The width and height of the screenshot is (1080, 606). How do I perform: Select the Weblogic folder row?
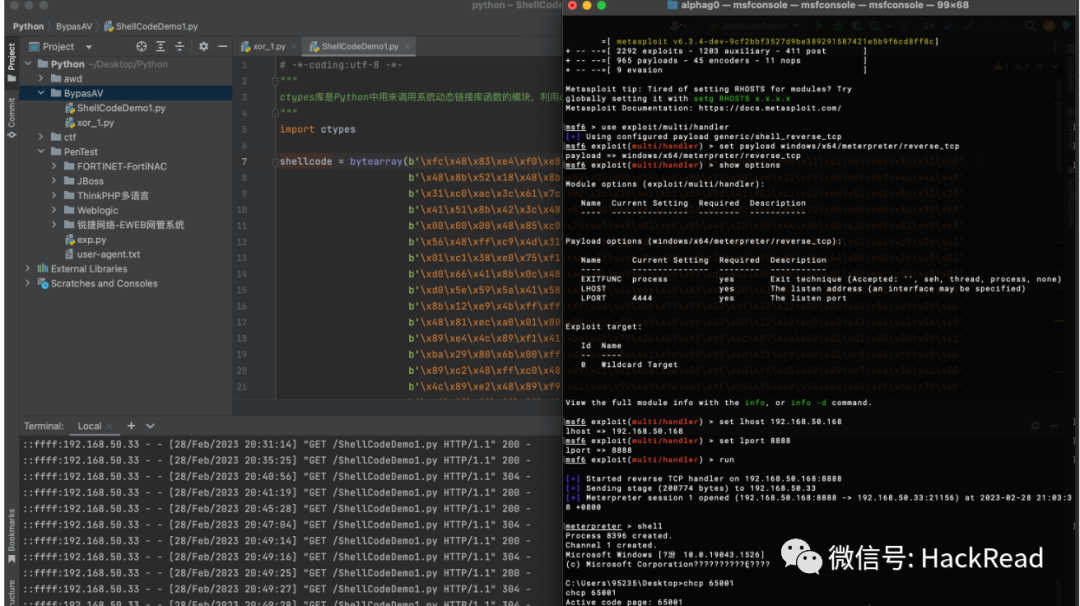click(125, 210)
